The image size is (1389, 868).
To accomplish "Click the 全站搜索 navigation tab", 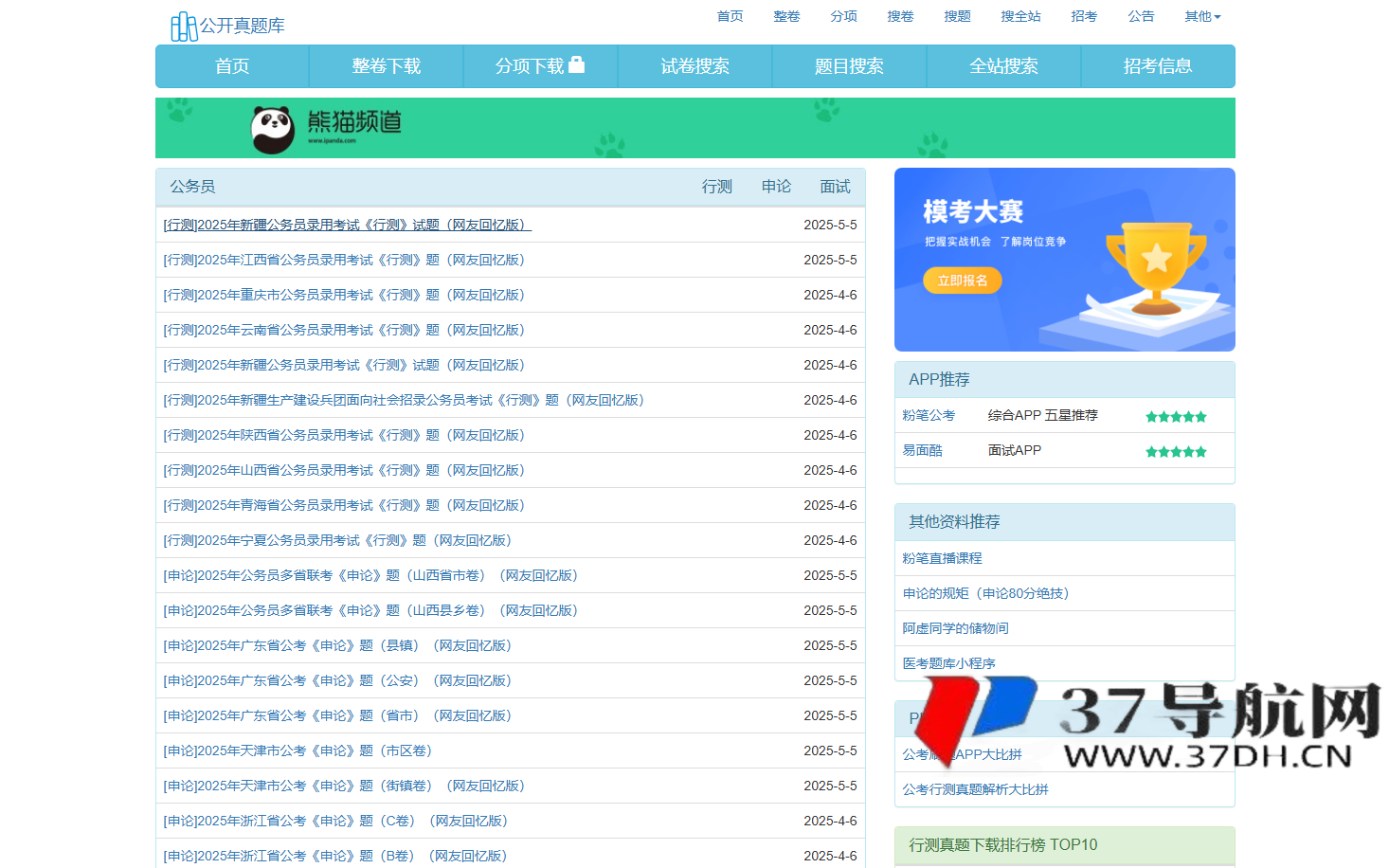I will coord(1003,66).
